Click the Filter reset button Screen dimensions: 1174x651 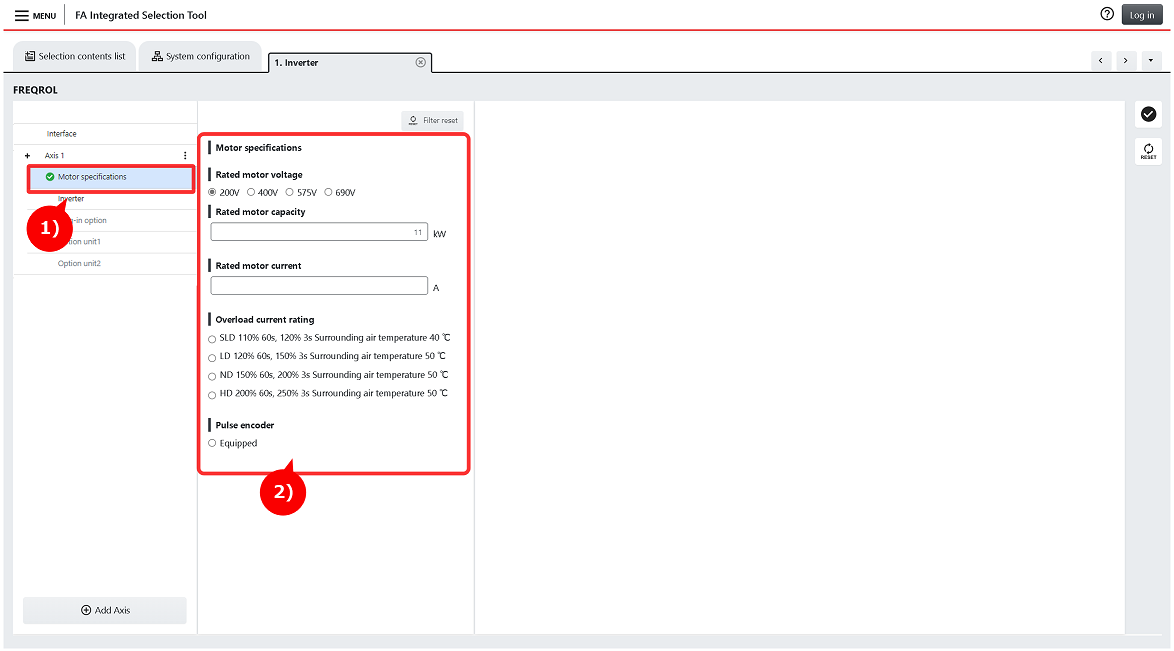[x=433, y=120]
